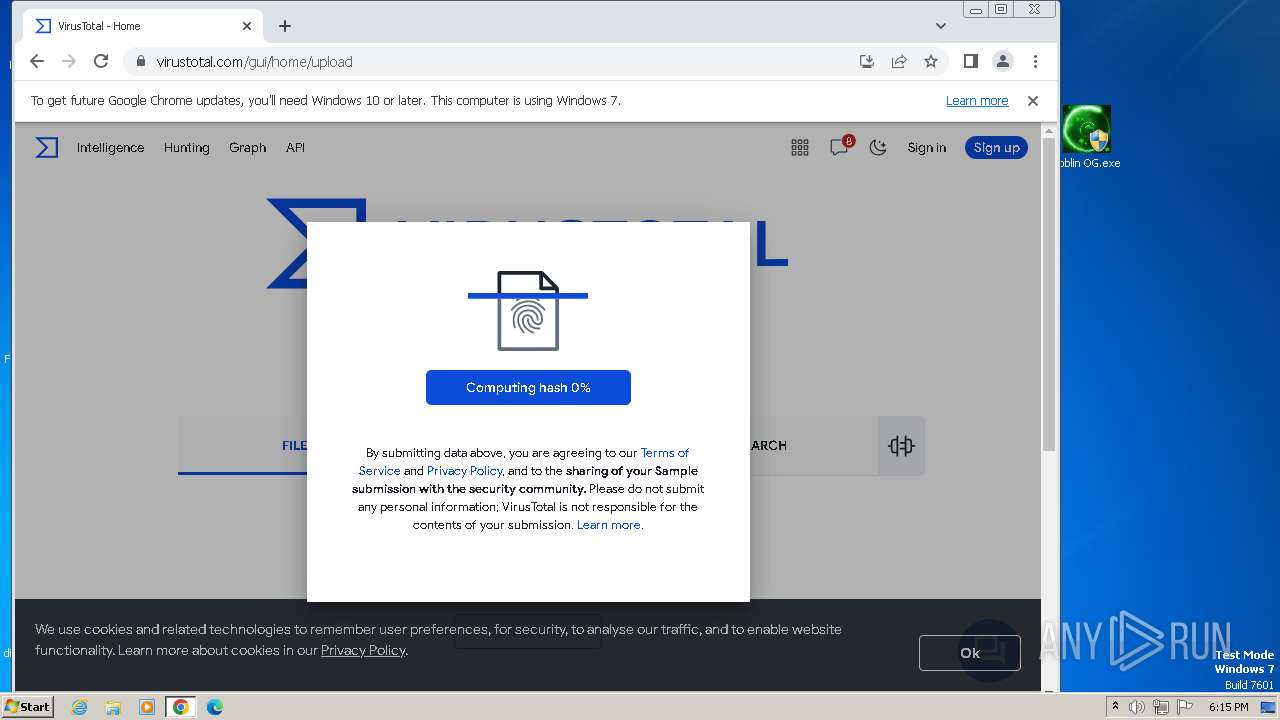Click the Computing hash progress button

(528, 388)
